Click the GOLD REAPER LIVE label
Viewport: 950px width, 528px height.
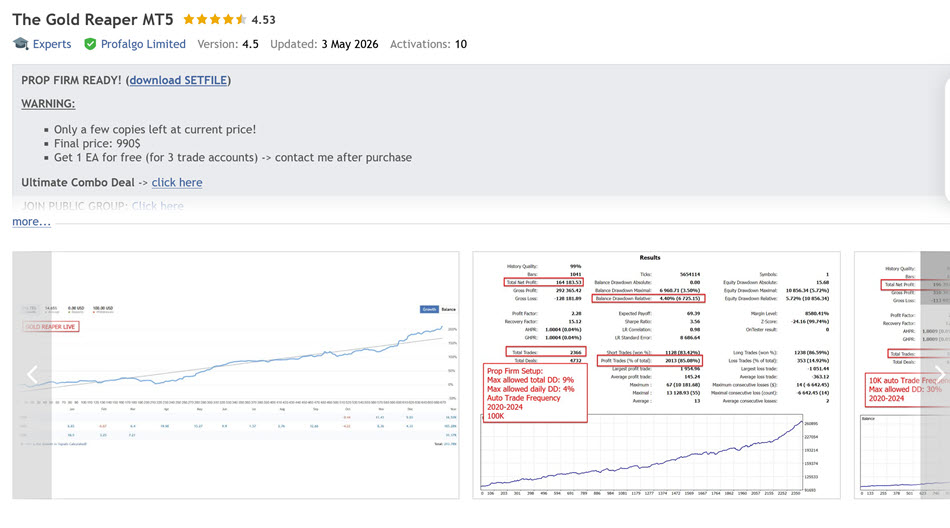pyautogui.click(x=51, y=327)
